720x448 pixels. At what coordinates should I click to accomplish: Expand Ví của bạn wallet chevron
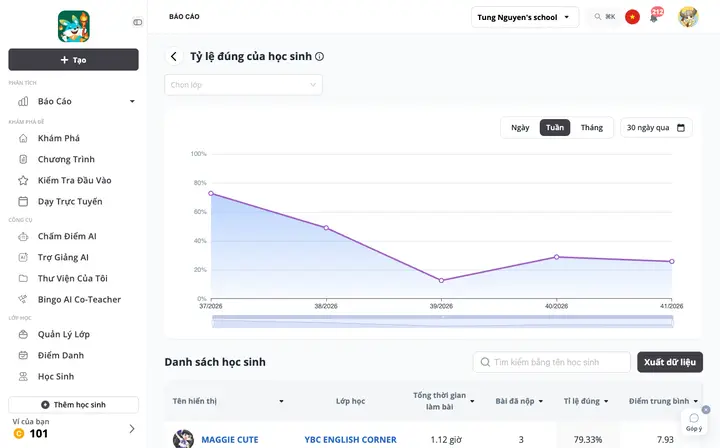[x=132, y=429]
